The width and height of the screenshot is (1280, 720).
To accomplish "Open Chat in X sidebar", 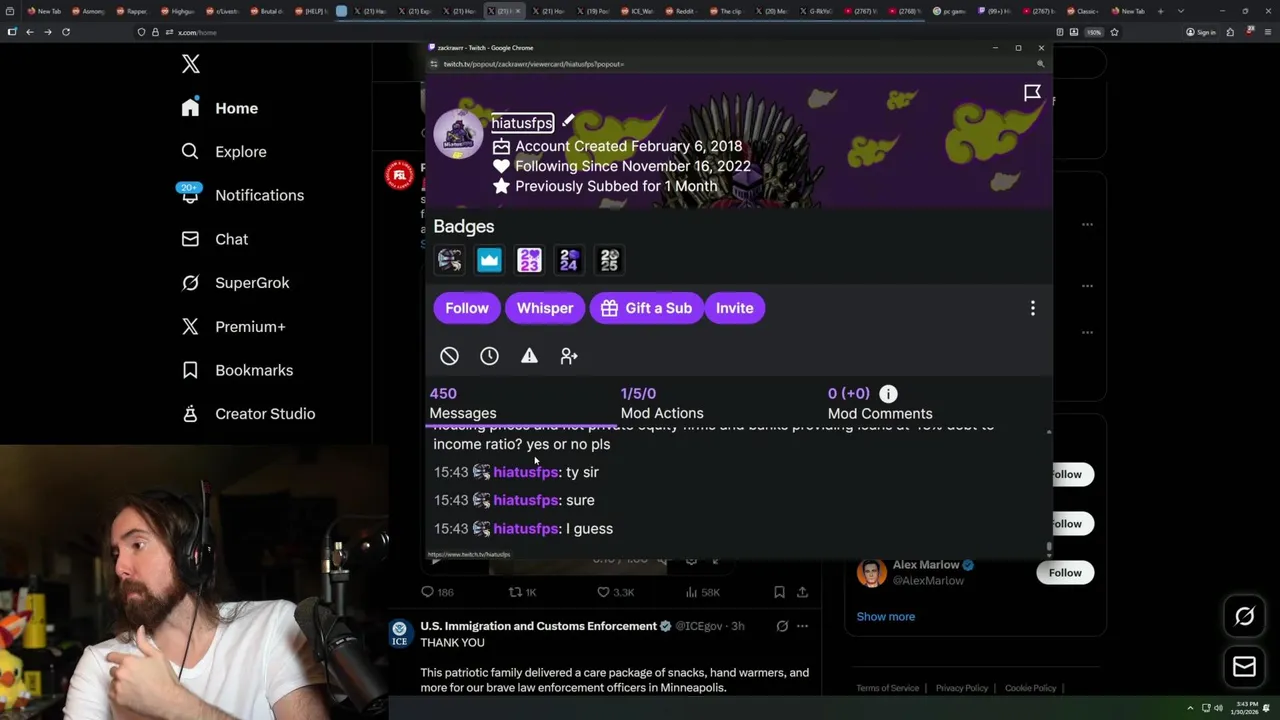I will [215, 239].
